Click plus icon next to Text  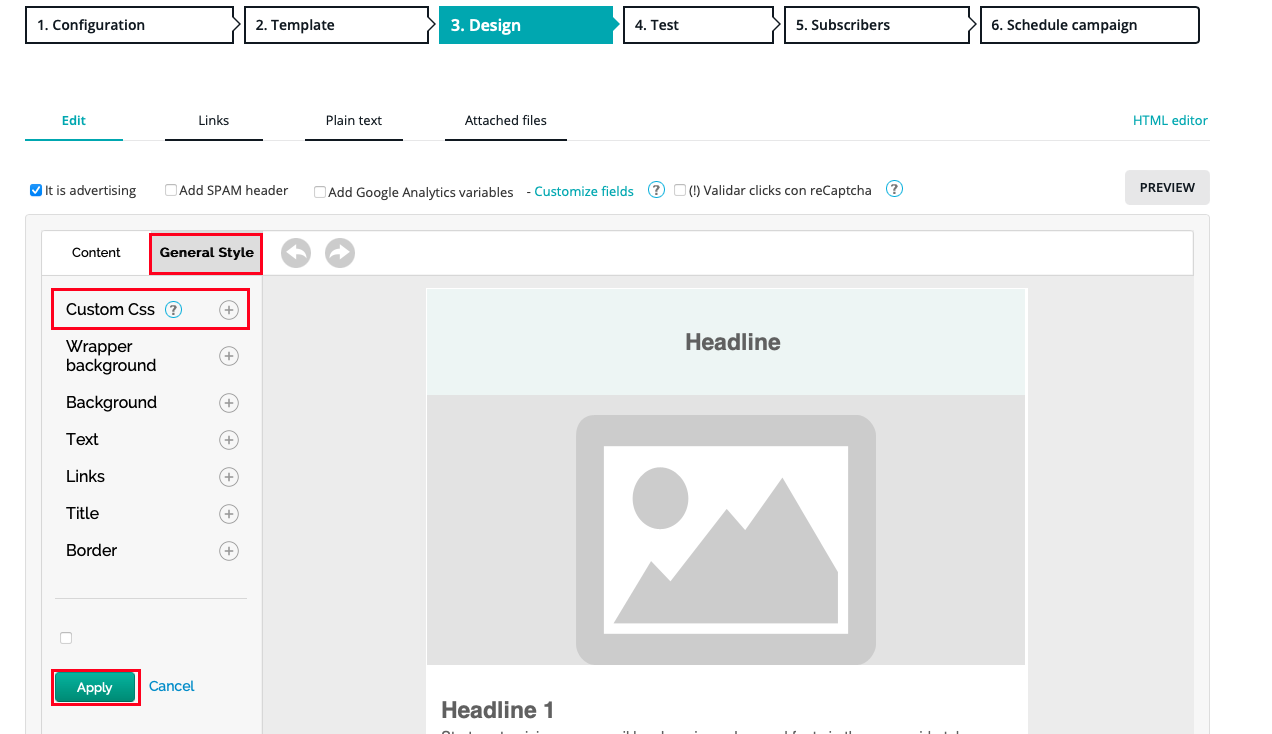click(229, 440)
